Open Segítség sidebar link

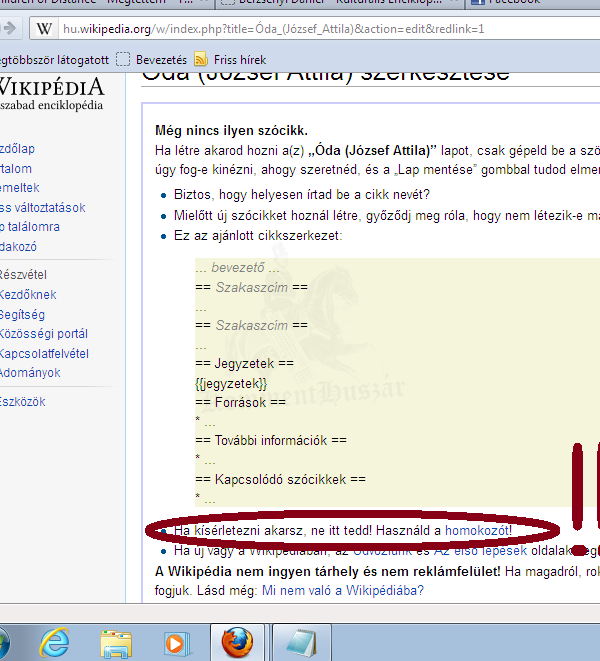[x=22, y=314]
